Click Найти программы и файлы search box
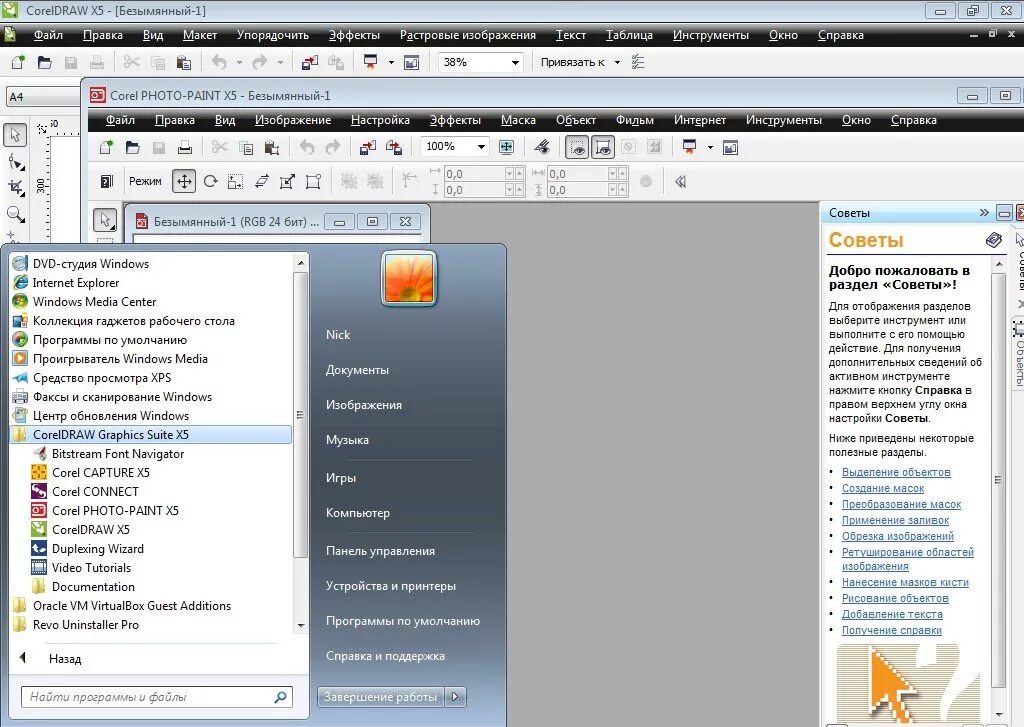 157,697
